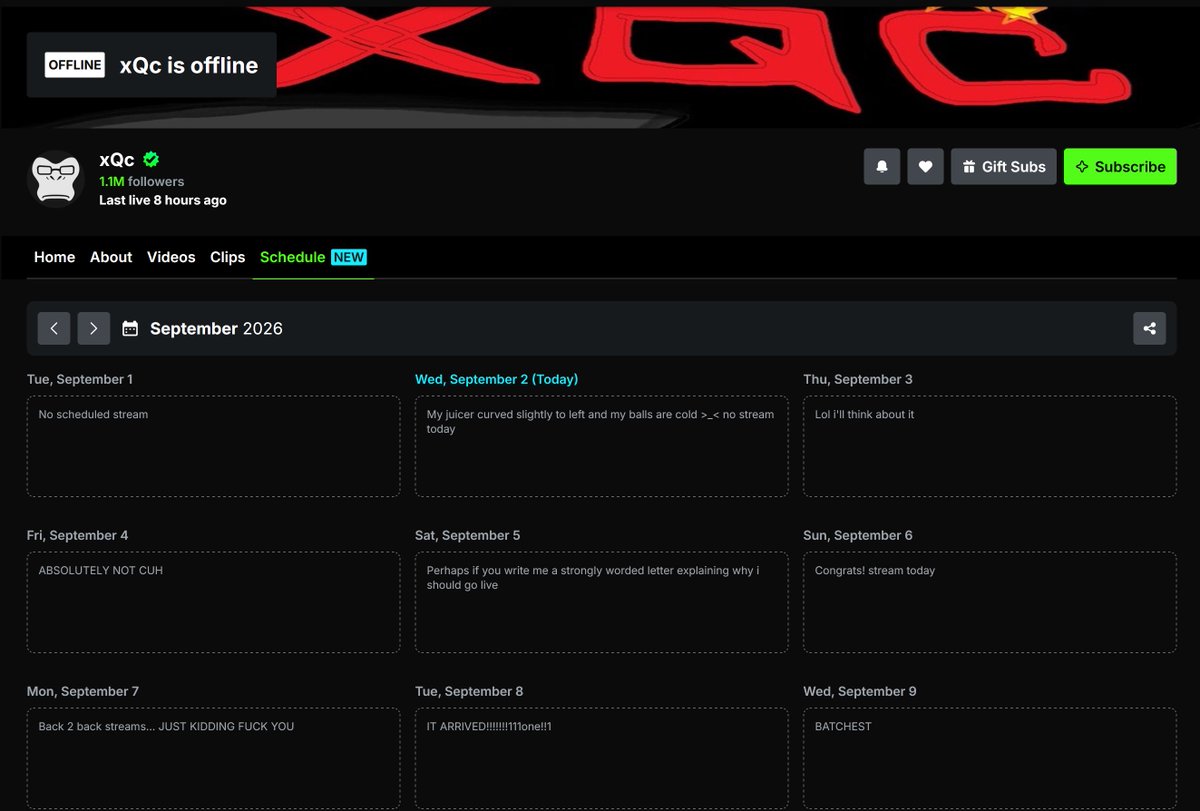
Task: Switch to the About tab
Action: click(111, 257)
